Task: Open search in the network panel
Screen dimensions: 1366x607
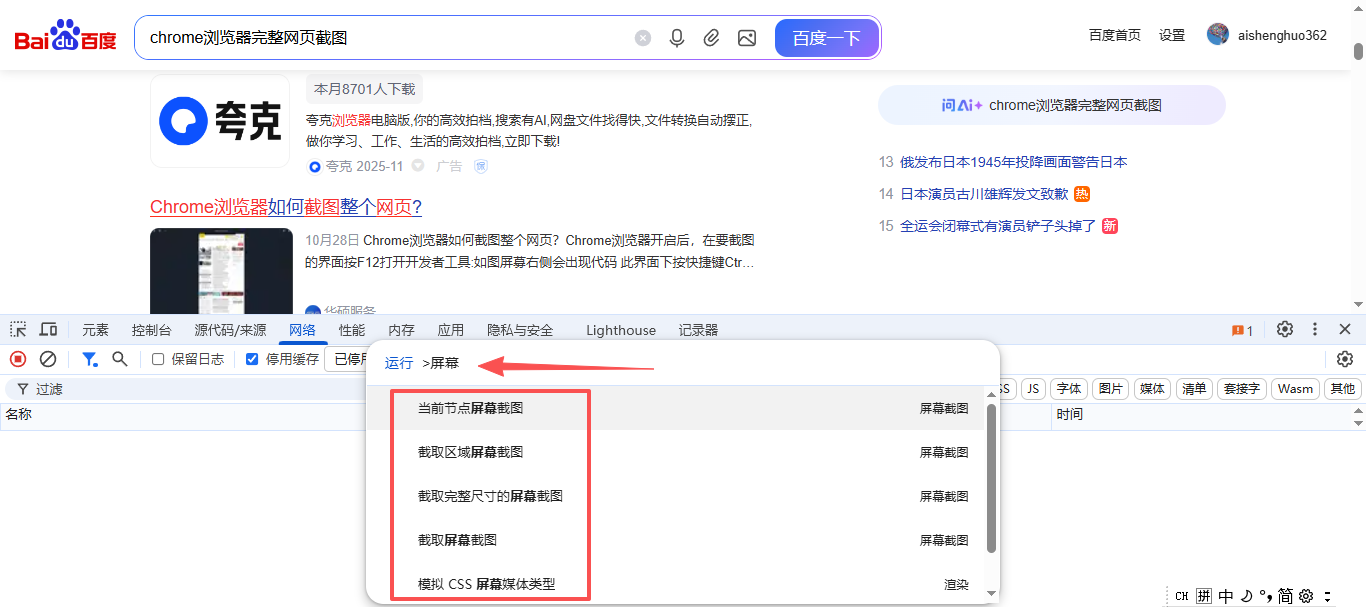Action: point(120,359)
